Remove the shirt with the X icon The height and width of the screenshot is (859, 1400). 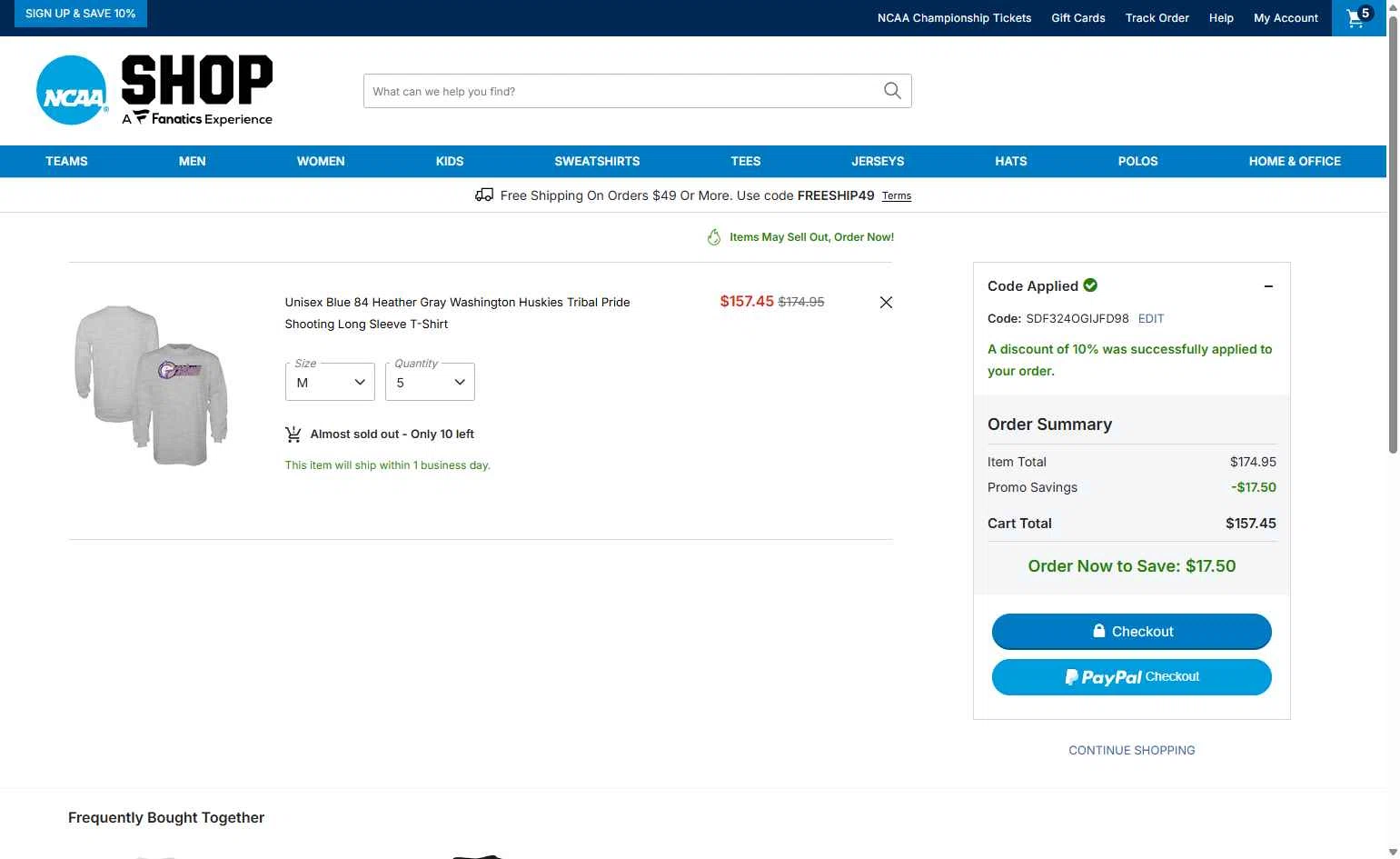pyautogui.click(x=886, y=302)
